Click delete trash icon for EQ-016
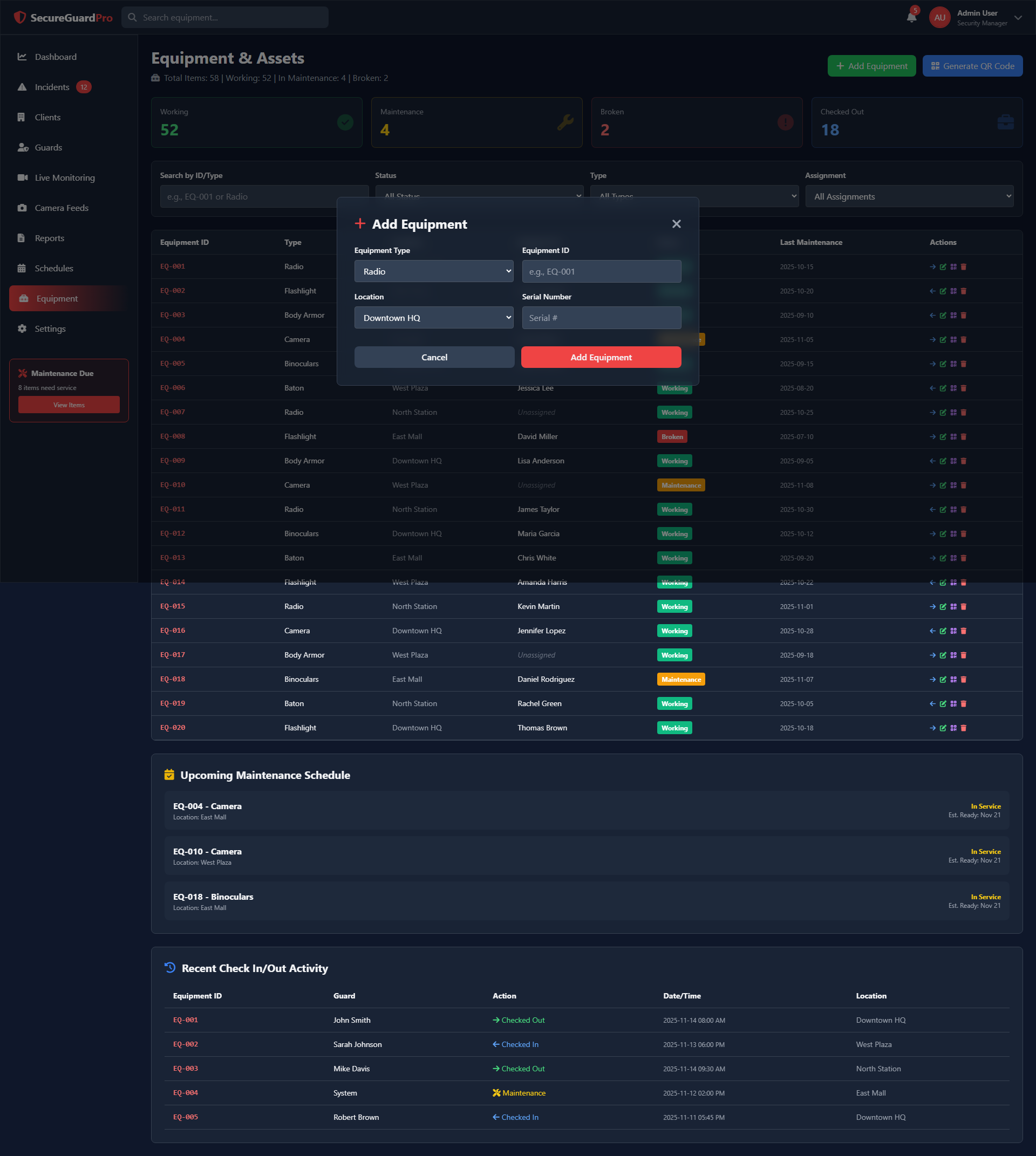1036x1156 pixels. click(963, 631)
